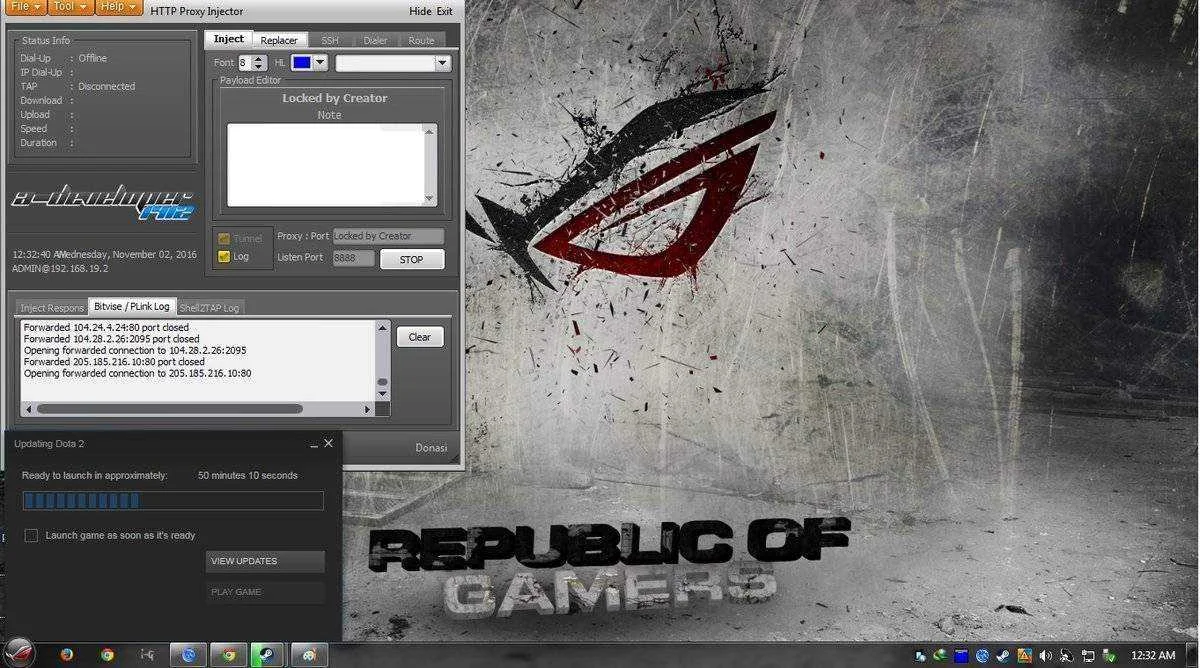Click the greyed PLAY GAME button
Viewport: 1200px width, 668px height.
pyautogui.click(x=265, y=592)
